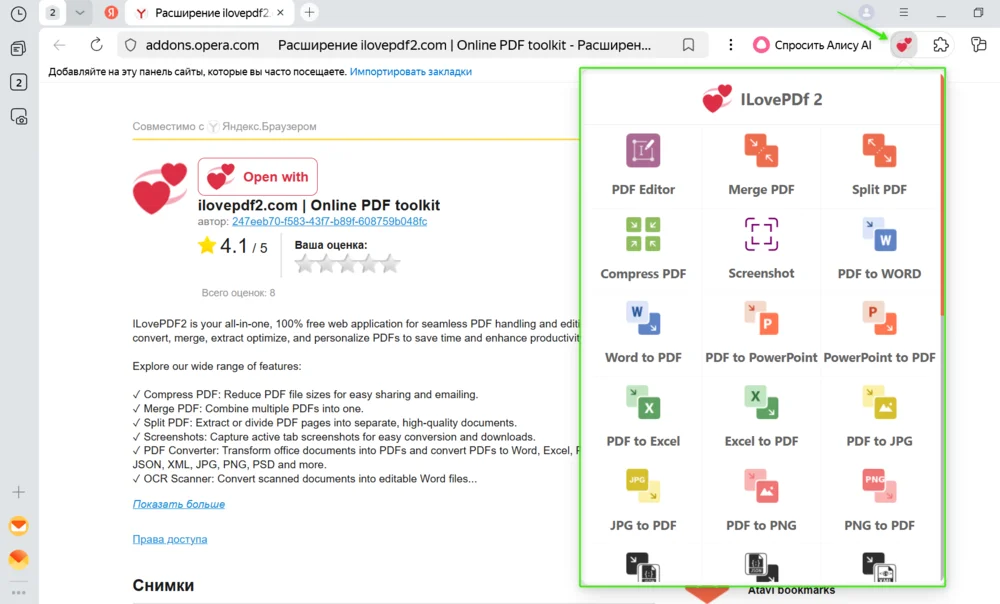
Task: Open the PNG to PDF converter
Action: [x=879, y=501]
